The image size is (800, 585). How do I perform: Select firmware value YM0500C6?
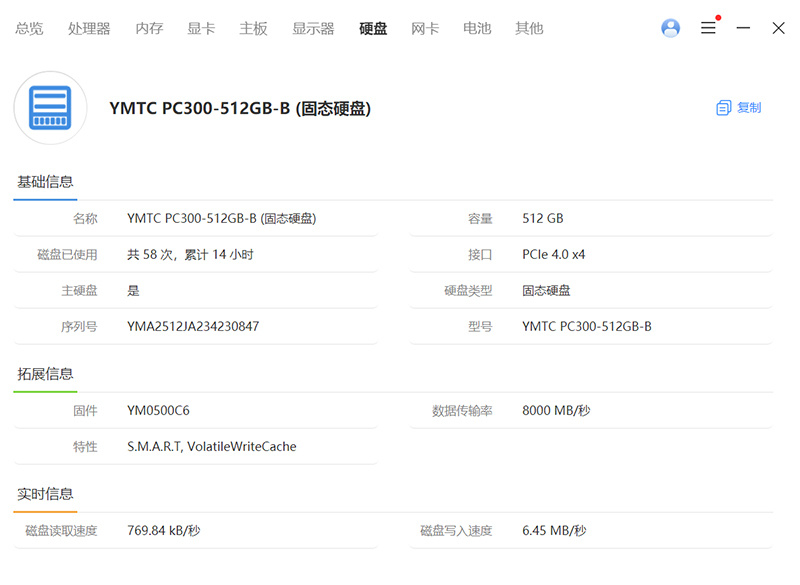158,411
